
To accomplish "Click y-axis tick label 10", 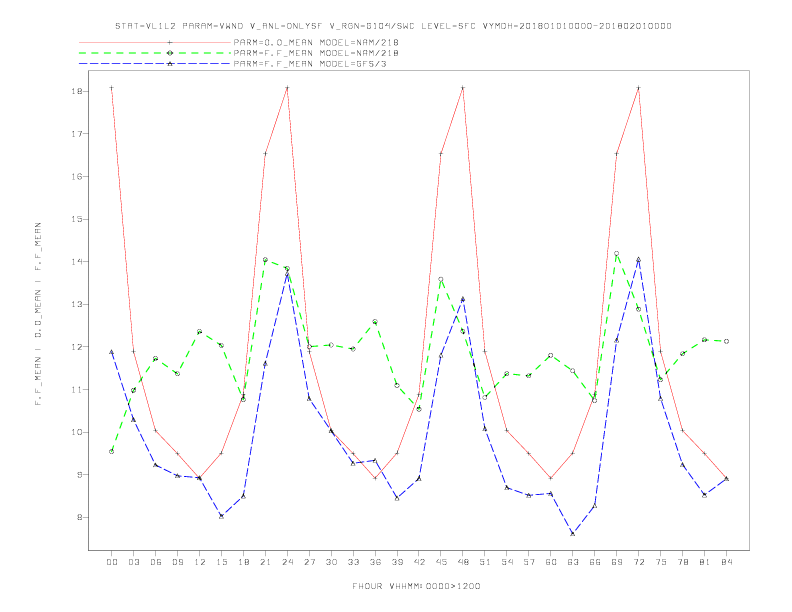I will point(77,432).
